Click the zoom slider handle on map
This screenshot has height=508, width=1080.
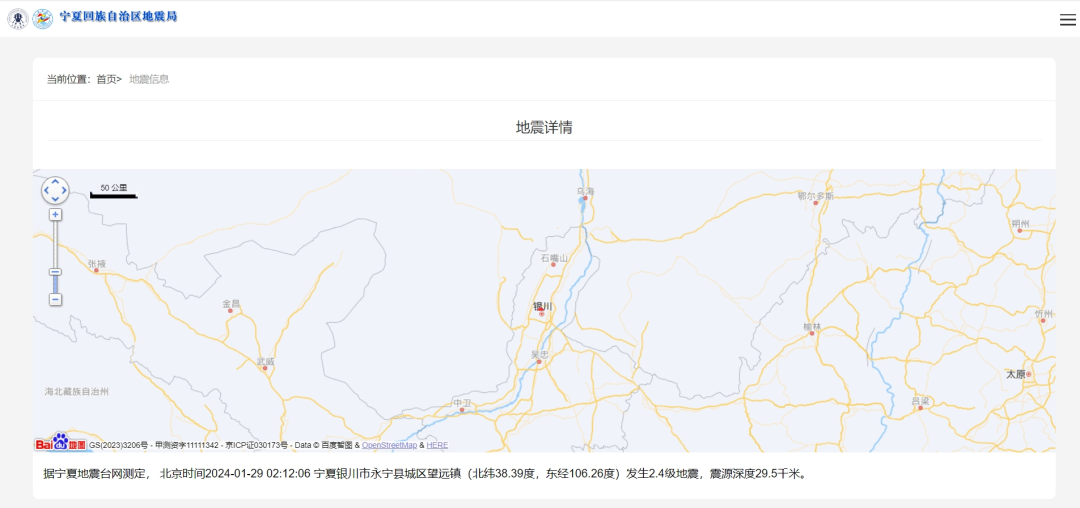tap(55, 272)
